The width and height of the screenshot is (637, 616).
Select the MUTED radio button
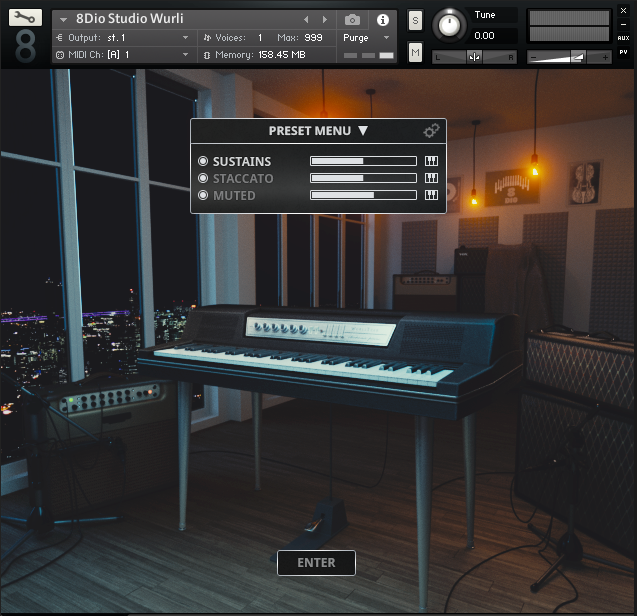click(203, 195)
